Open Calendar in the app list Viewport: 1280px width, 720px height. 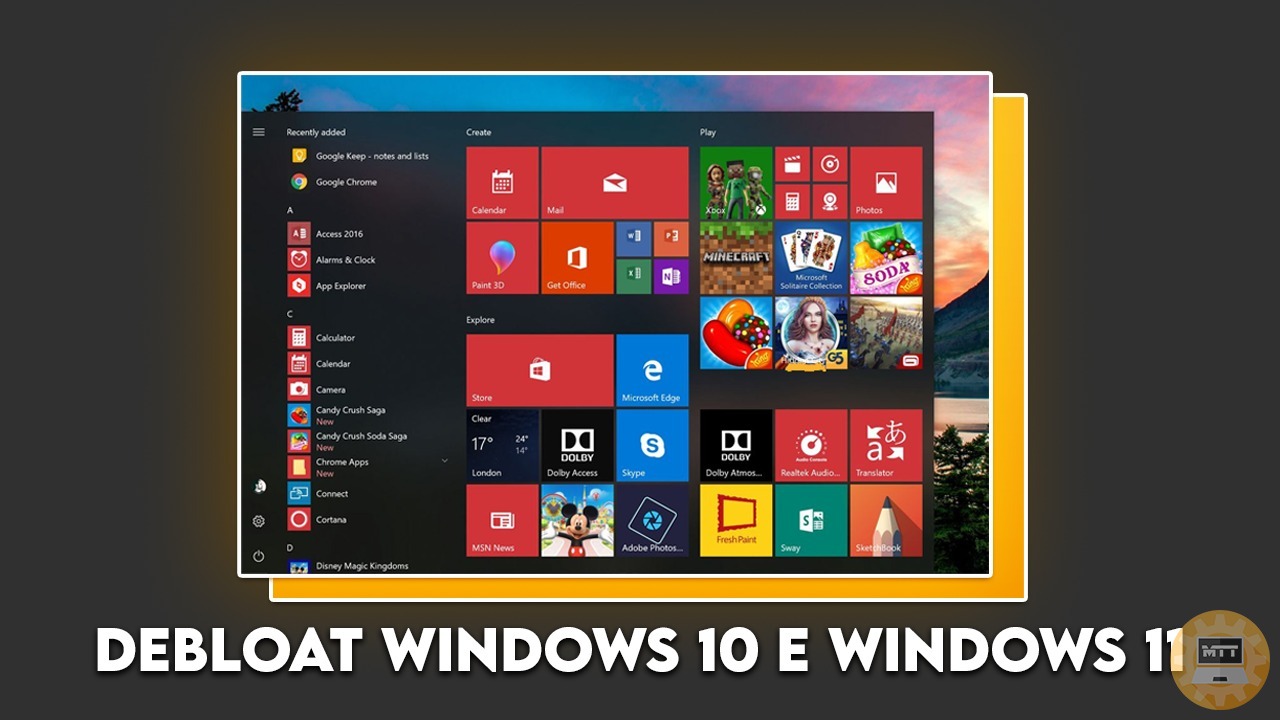coord(320,364)
